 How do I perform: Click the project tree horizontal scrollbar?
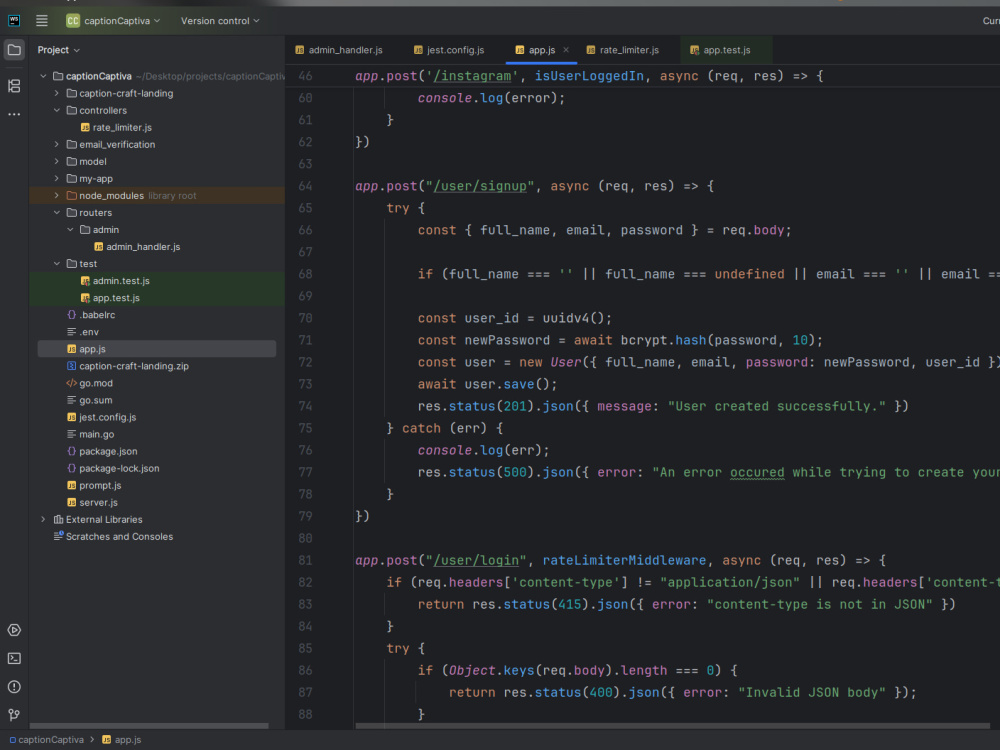point(149,726)
